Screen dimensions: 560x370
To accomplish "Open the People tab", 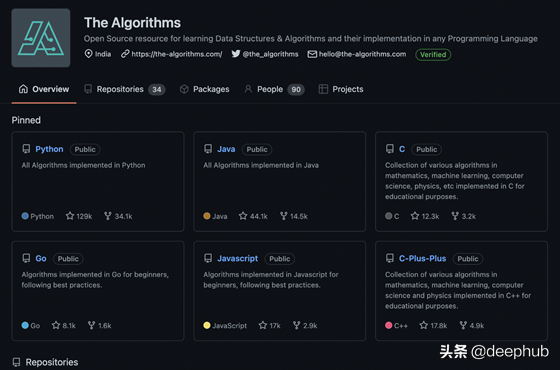I will [274, 89].
